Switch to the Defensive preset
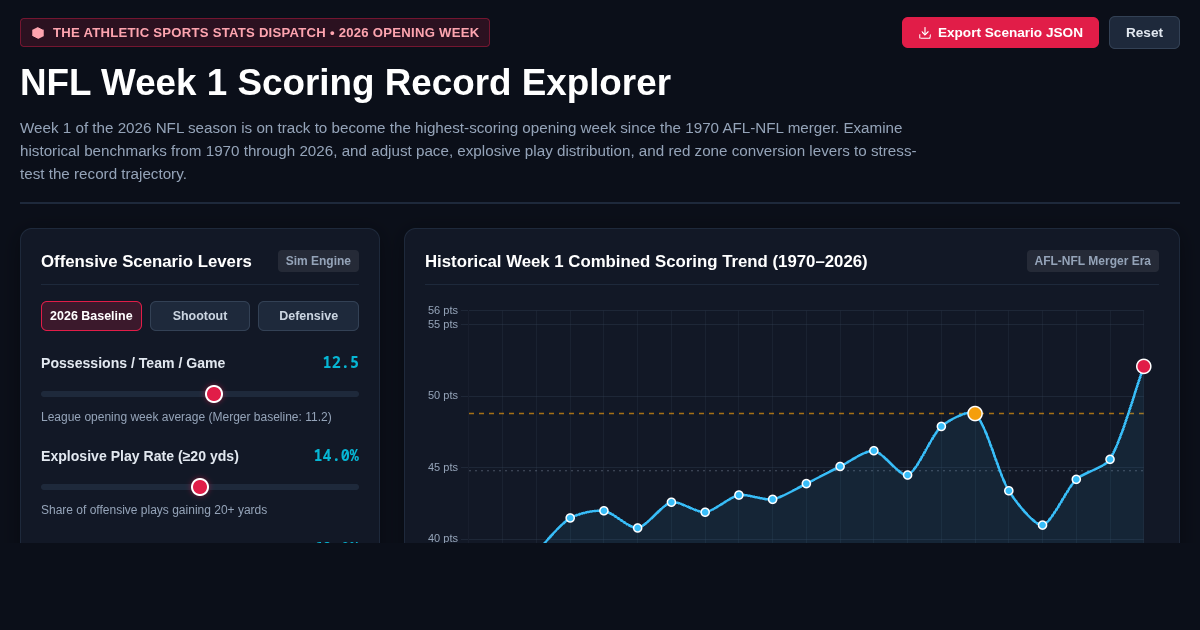The height and width of the screenshot is (630, 1200). [x=308, y=316]
